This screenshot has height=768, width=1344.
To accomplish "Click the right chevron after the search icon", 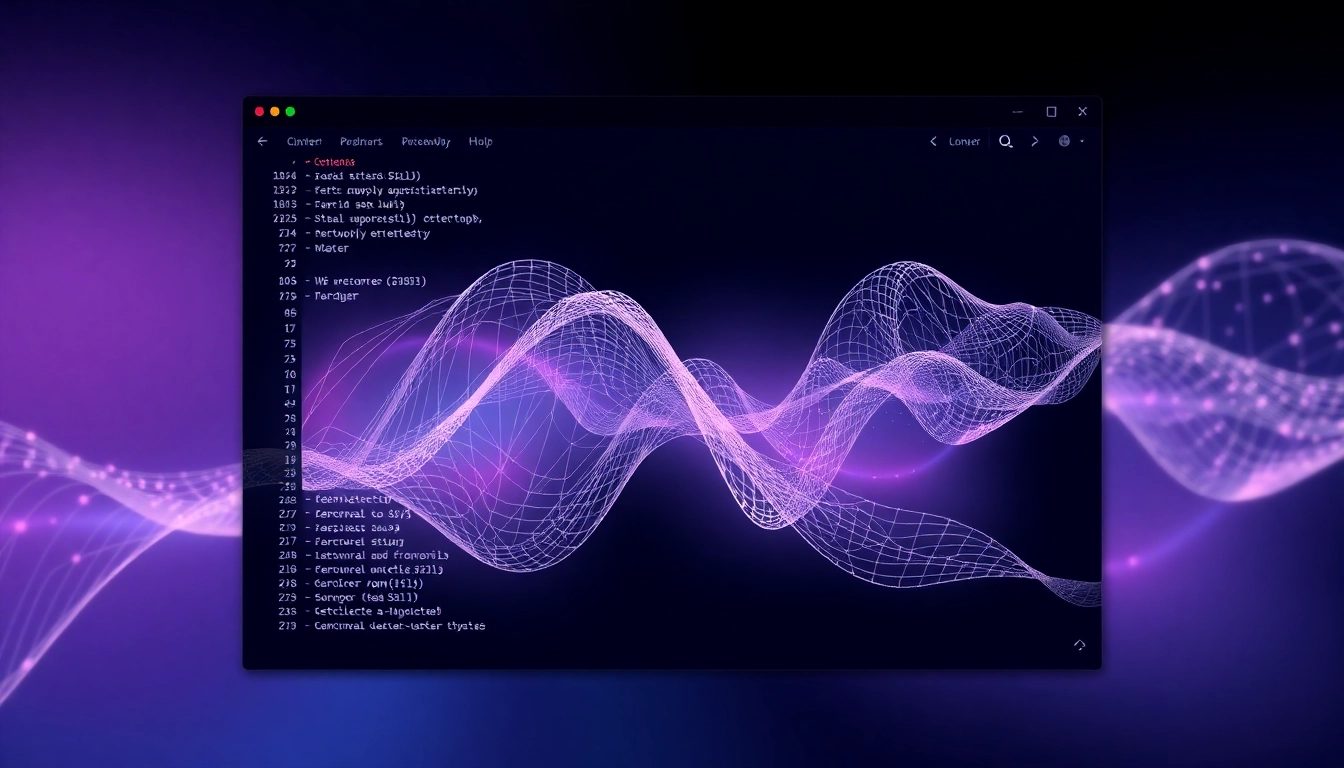I will coord(1035,142).
